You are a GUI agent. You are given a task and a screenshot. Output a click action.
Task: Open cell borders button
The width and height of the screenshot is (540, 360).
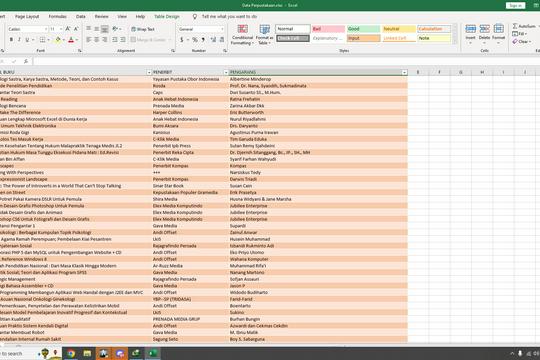42,40
